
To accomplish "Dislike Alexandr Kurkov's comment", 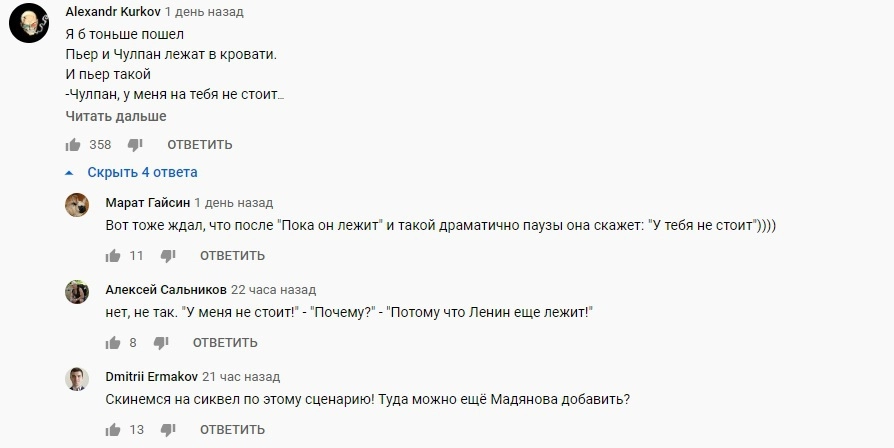I will click(x=137, y=144).
